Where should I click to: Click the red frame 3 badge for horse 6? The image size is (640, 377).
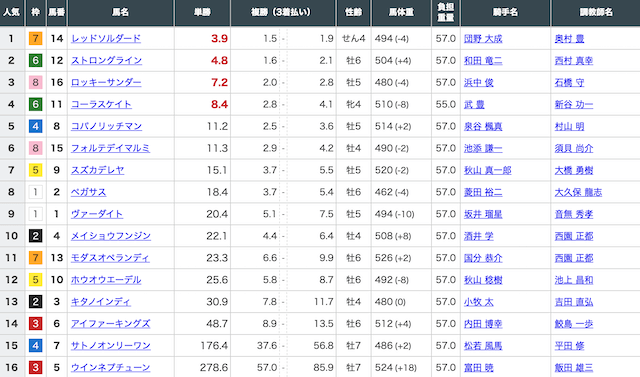(36, 324)
